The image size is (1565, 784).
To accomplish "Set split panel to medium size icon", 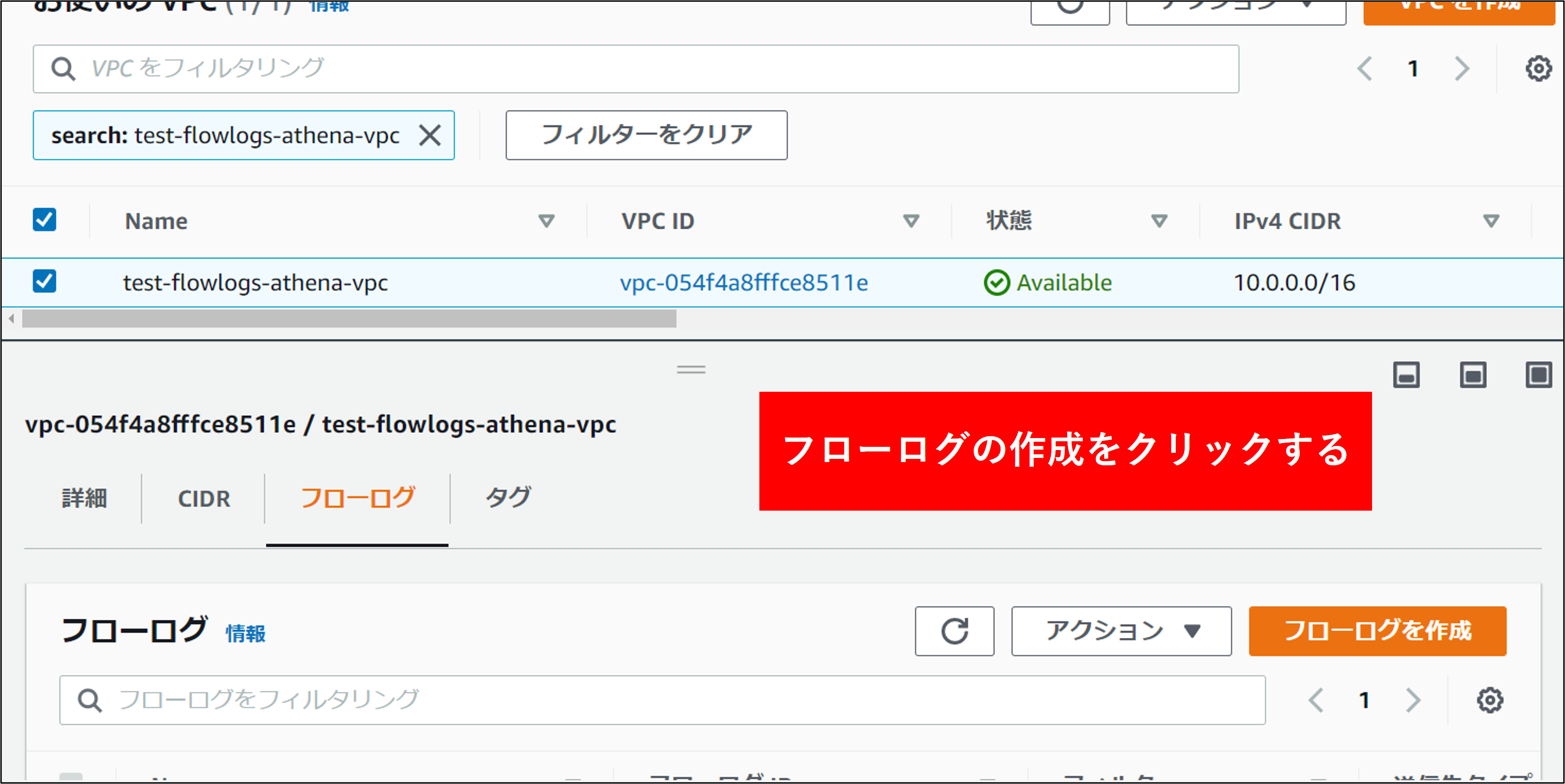I will [x=1472, y=375].
